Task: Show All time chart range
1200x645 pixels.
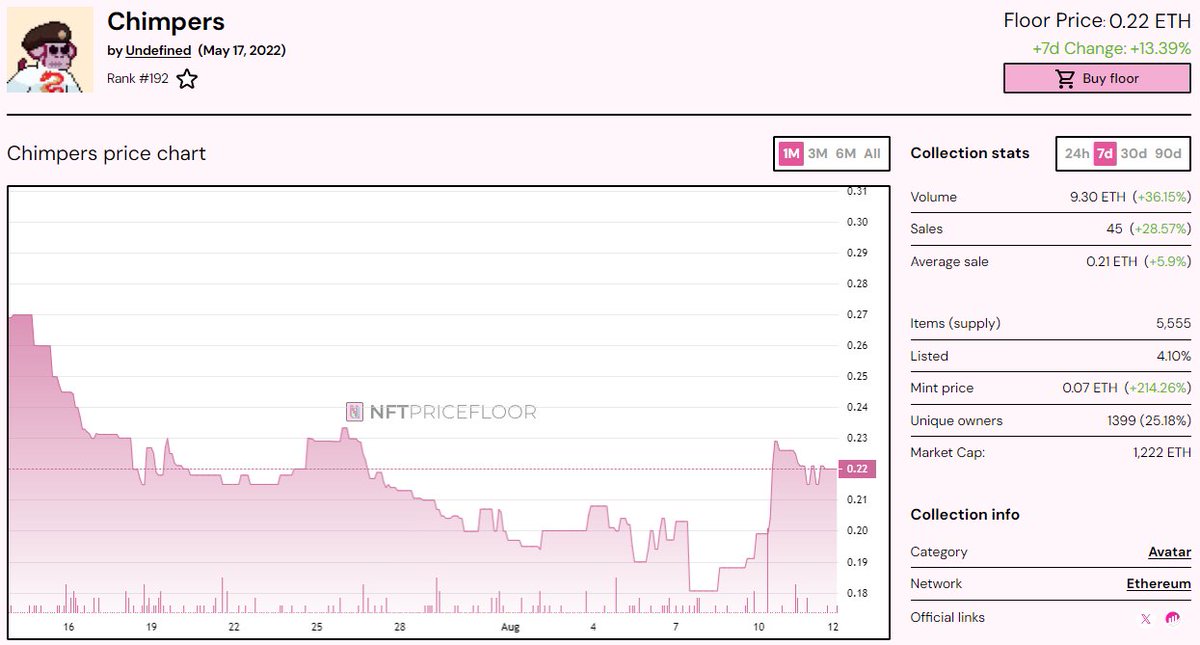Action: pos(872,153)
